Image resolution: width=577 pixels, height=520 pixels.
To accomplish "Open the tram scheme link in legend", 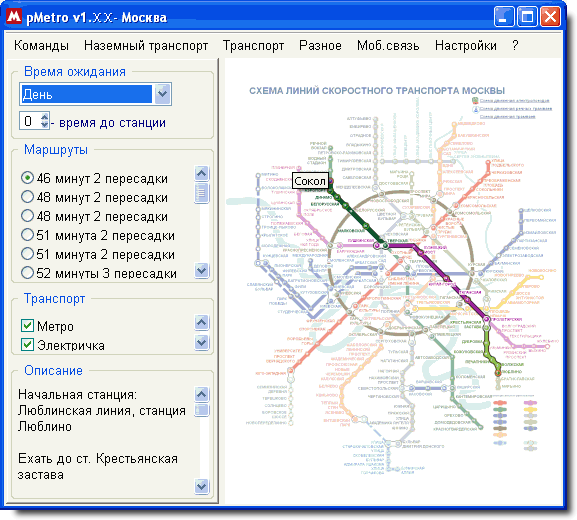I will [x=507, y=117].
